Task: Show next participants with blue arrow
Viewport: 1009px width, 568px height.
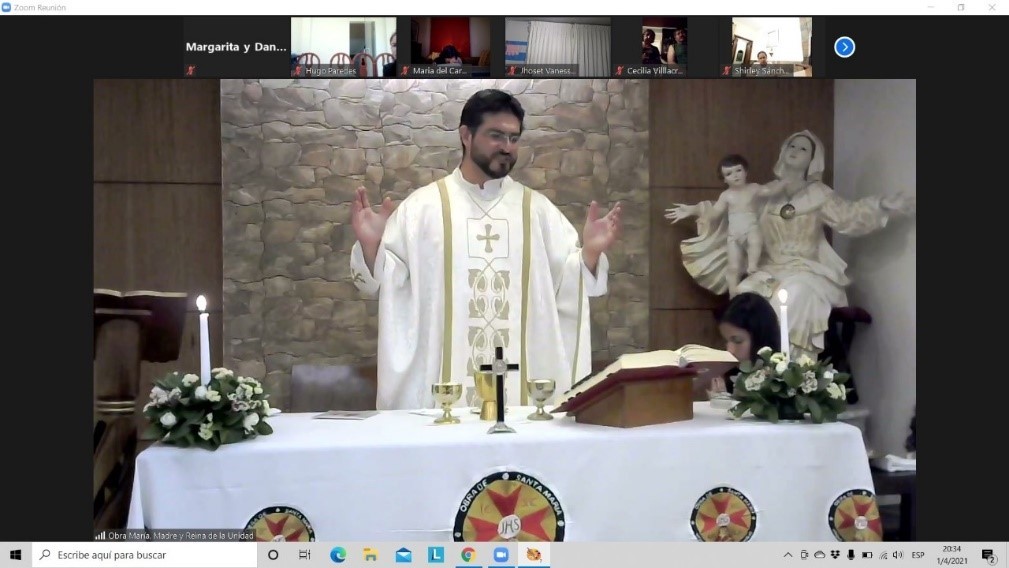Action: (844, 47)
